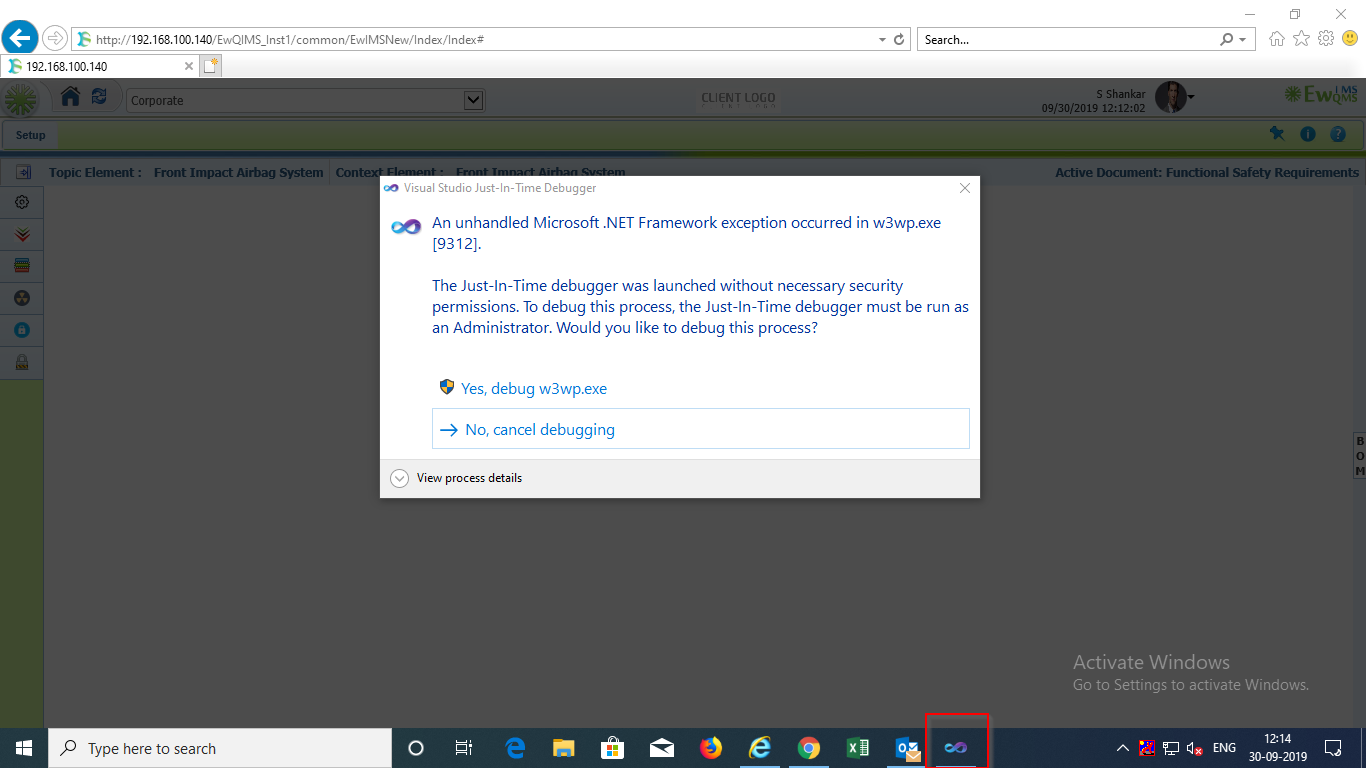
Task: Open the Action Center notifications
Action: coord(1333,748)
